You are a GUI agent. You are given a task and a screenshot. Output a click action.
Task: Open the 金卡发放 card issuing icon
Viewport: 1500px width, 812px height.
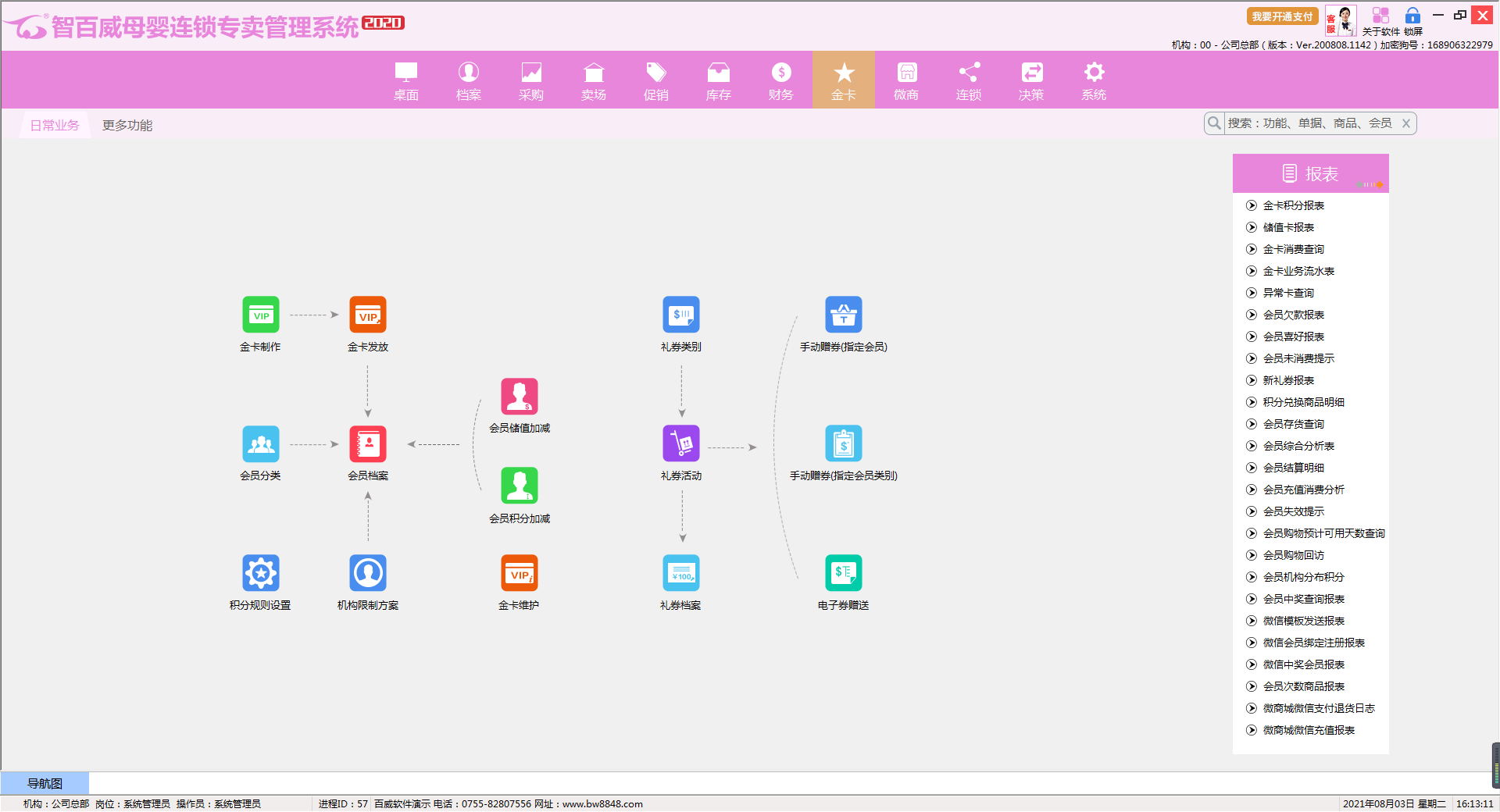[x=367, y=315]
